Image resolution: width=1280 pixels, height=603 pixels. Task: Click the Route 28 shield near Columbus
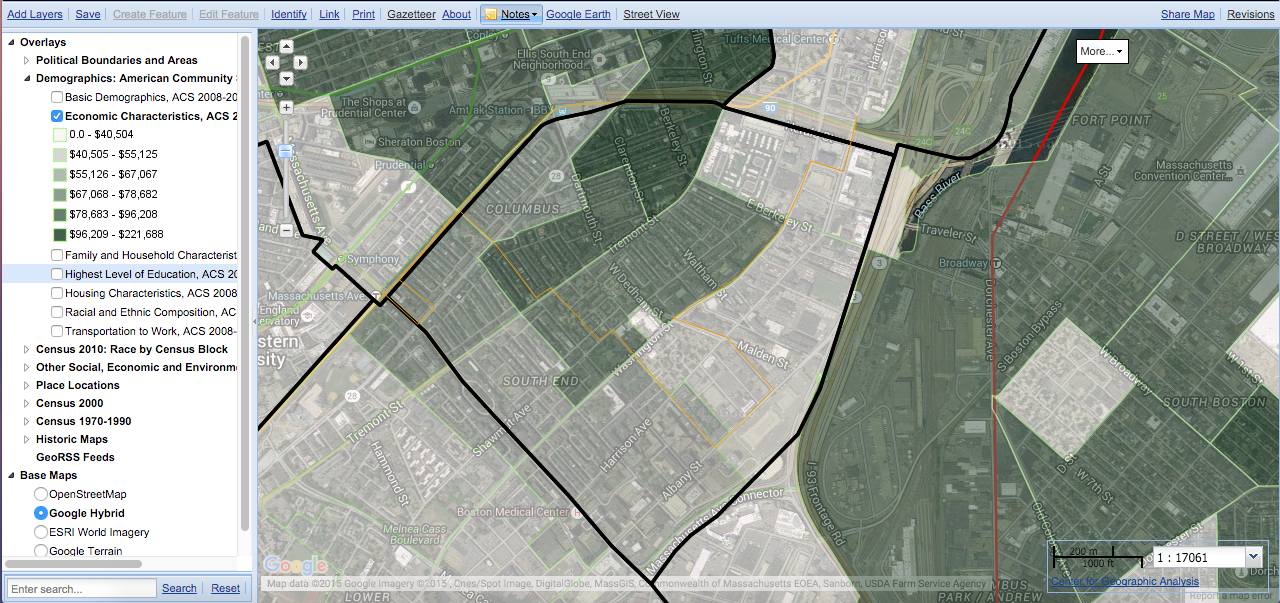[x=554, y=176]
